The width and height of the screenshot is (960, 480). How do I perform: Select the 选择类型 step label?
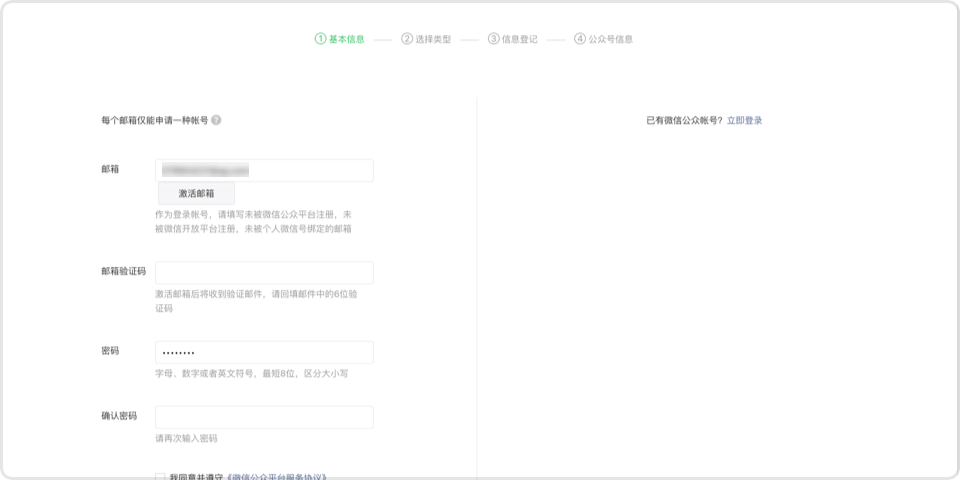[x=433, y=39]
